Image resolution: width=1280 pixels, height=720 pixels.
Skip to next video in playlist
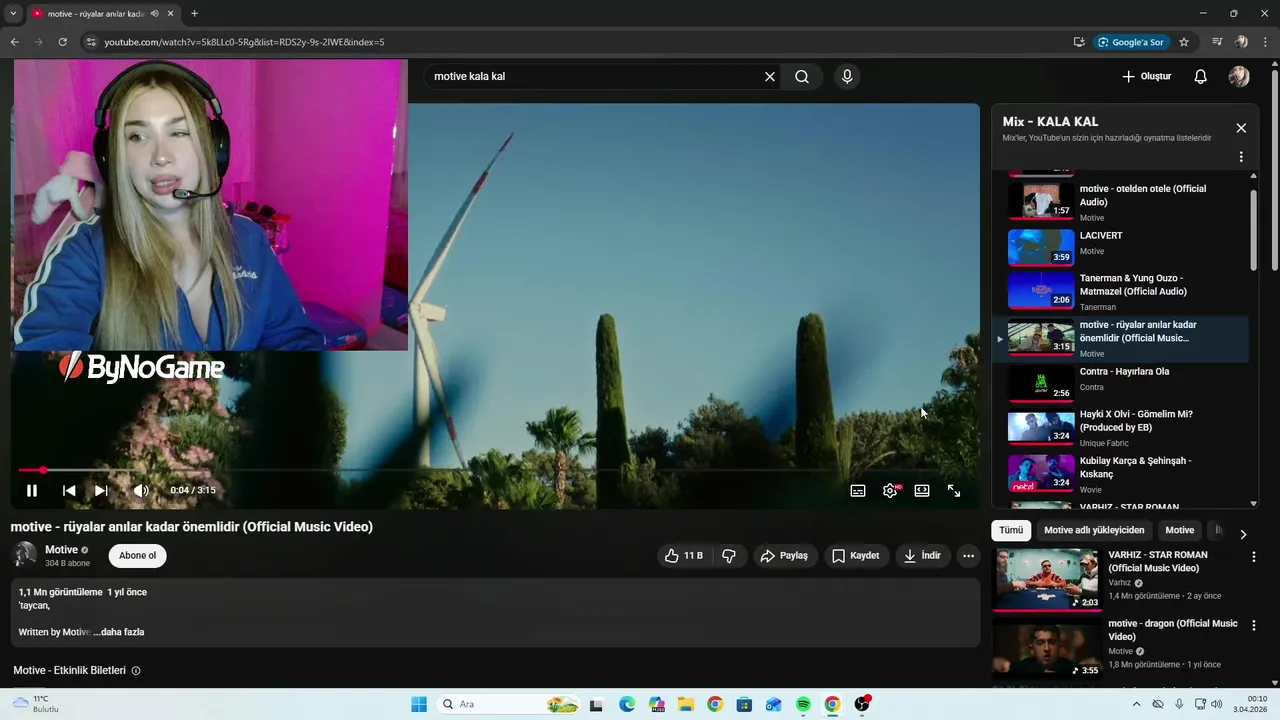101,490
